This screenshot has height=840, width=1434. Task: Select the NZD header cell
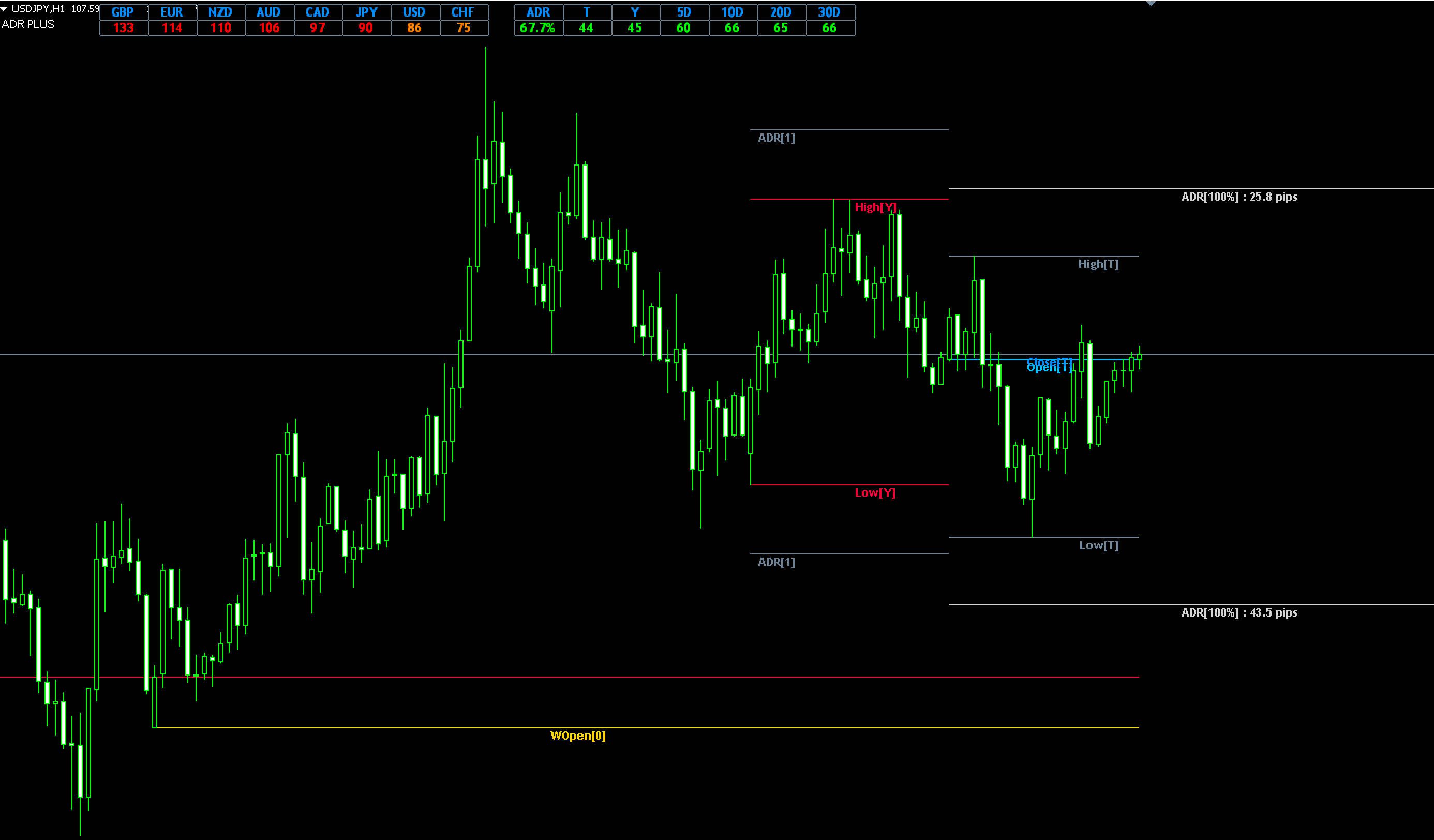click(221, 12)
